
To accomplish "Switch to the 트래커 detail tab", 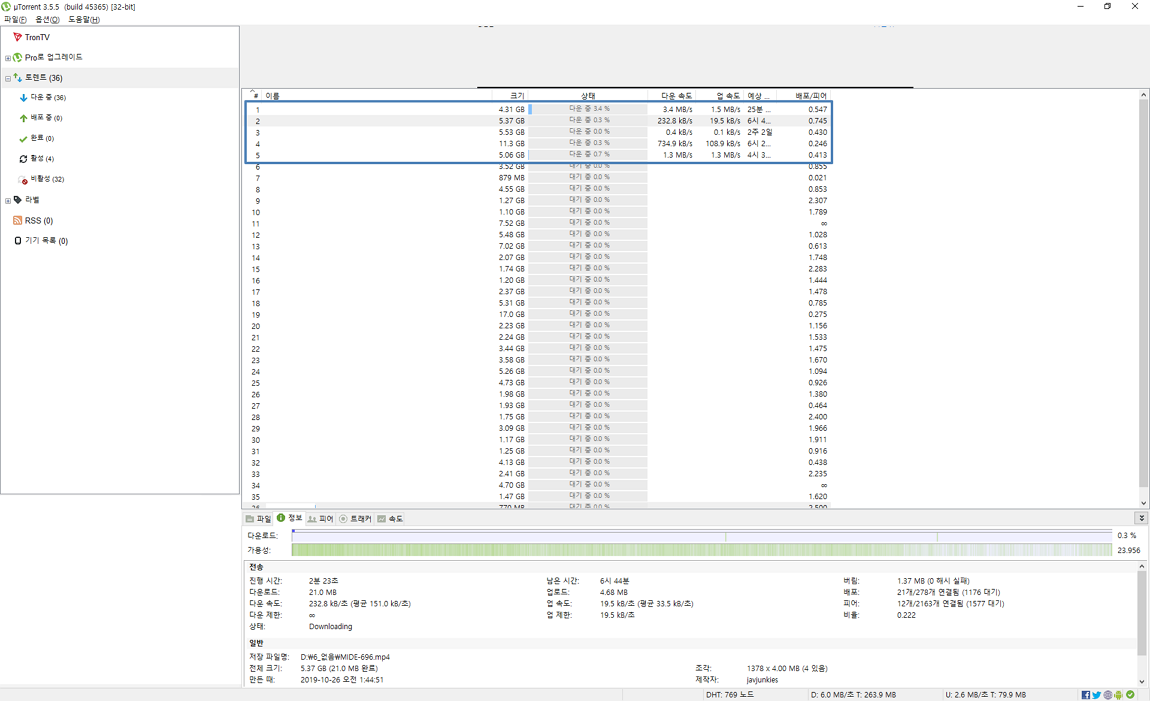I will (356, 518).
